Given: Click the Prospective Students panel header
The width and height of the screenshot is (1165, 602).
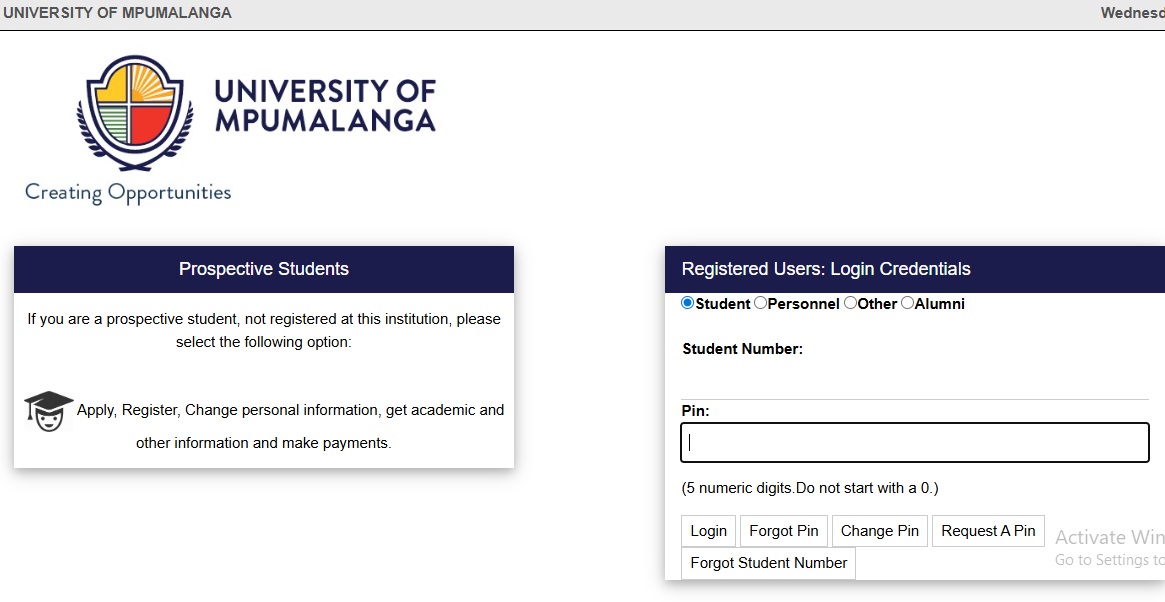Looking at the screenshot, I should [x=264, y=269].
